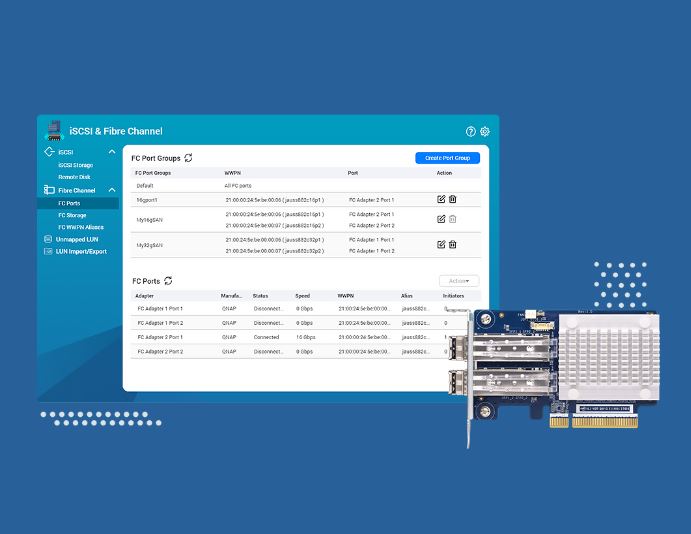Open Remote Disk in sidebar
The width and height of the screenshot is (691, 534).
(73, 177)
